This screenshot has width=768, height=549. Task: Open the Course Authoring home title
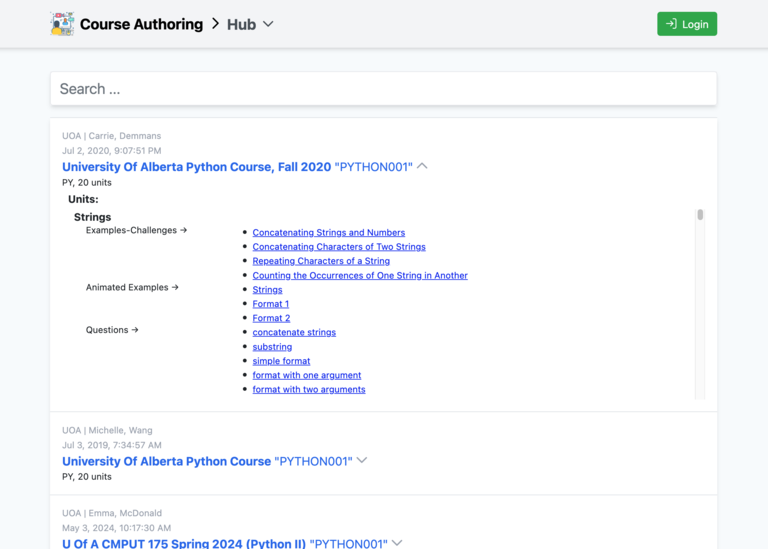pos(141,24)
